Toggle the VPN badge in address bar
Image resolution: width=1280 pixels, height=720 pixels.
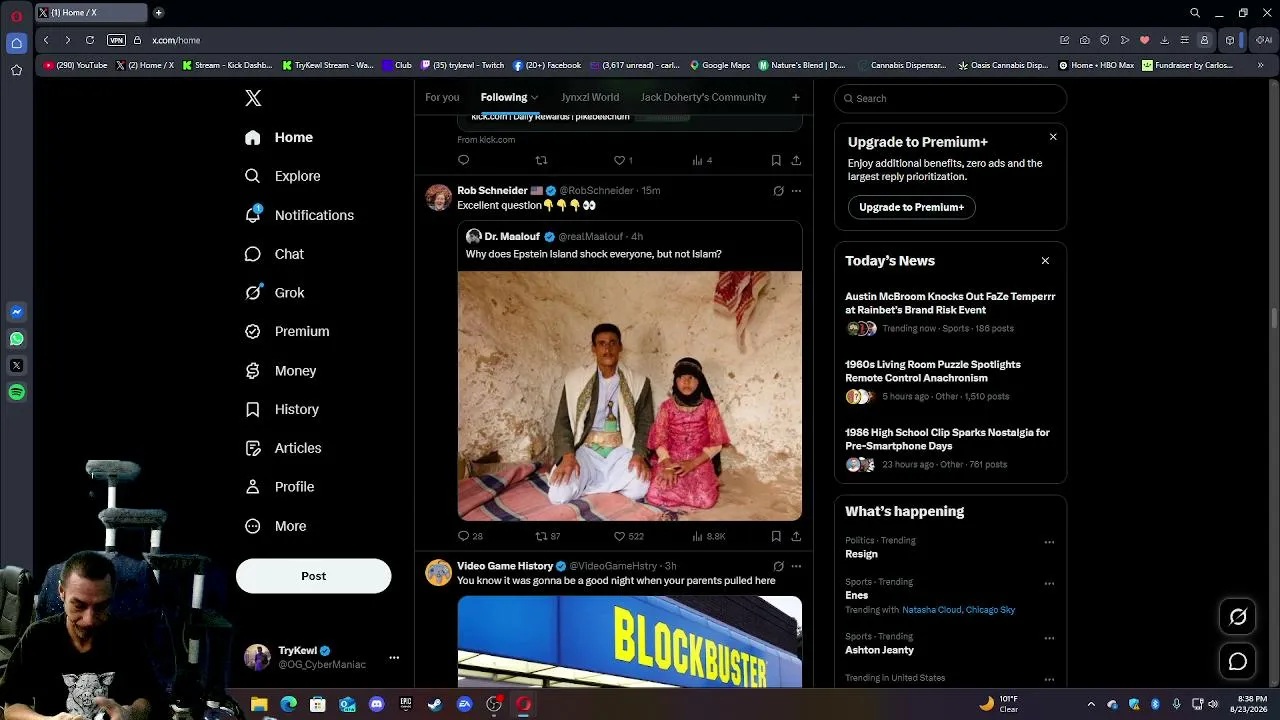click(x=116, y=40)
